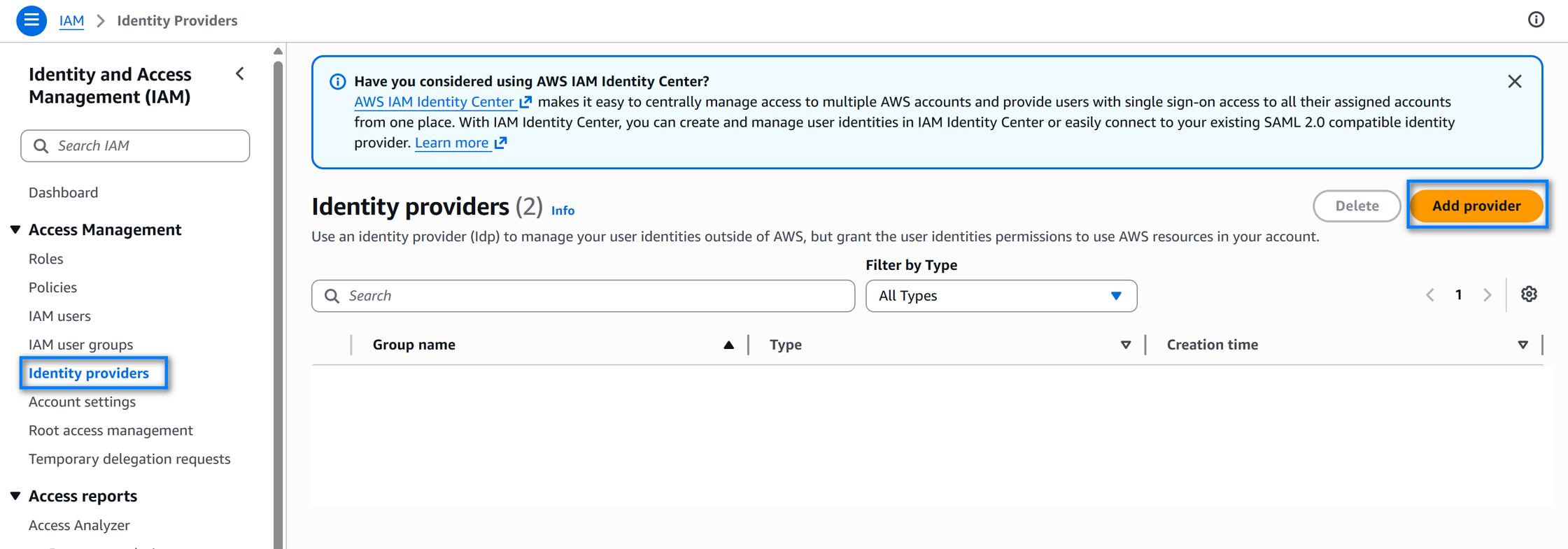The height and width of the screenshot is (549, 1568).
Task: Sort by Creation time column arrow
Action: pos(1523,345)
